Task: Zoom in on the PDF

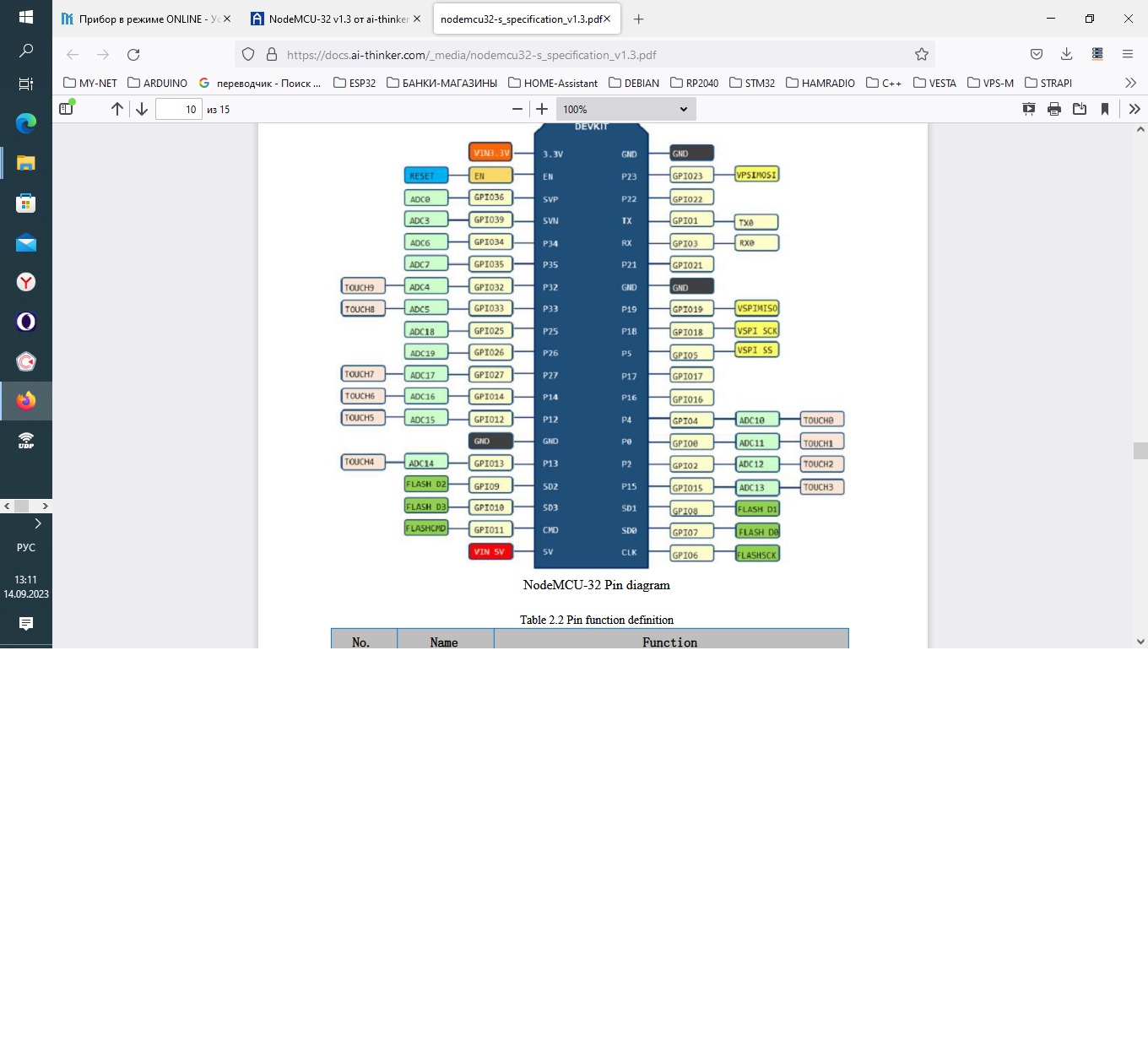Action: pyautogui.click(x=542, y=109)
